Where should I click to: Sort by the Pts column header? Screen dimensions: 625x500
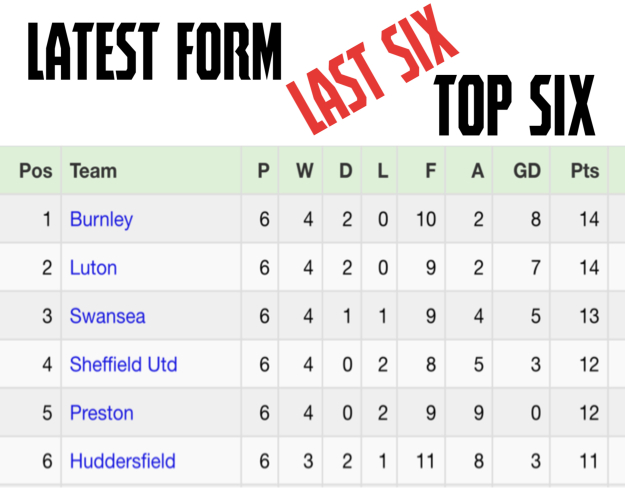point(585,171)
